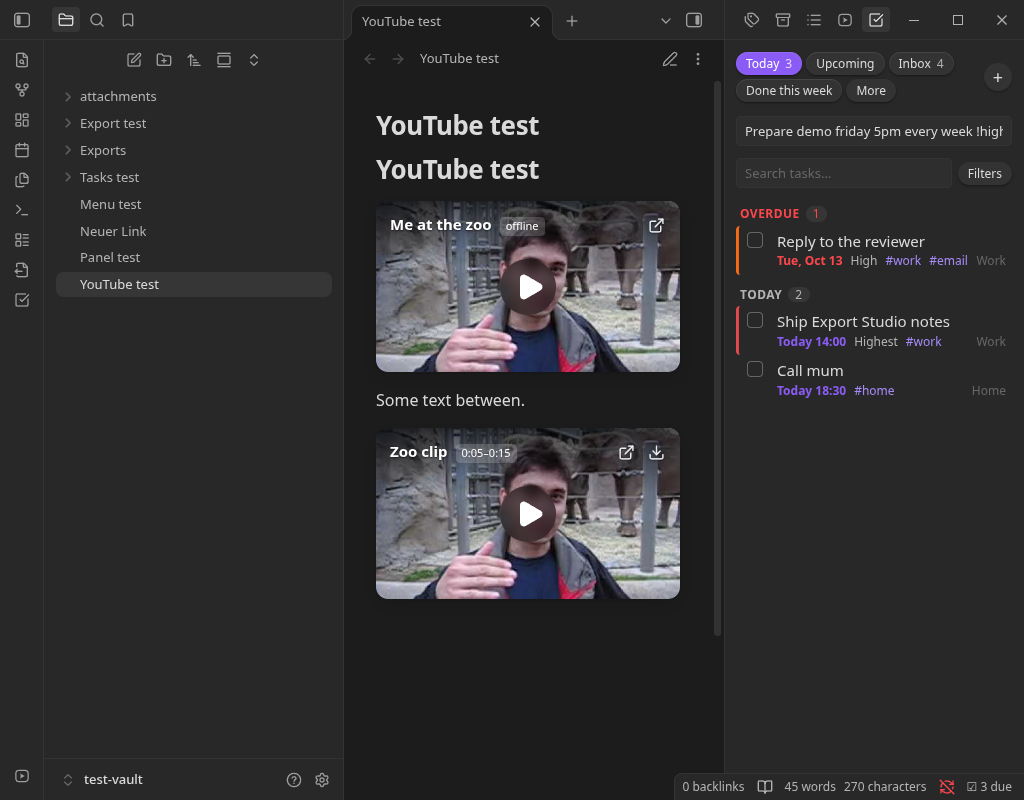Open templates ribbon icon

coord(22,180)
